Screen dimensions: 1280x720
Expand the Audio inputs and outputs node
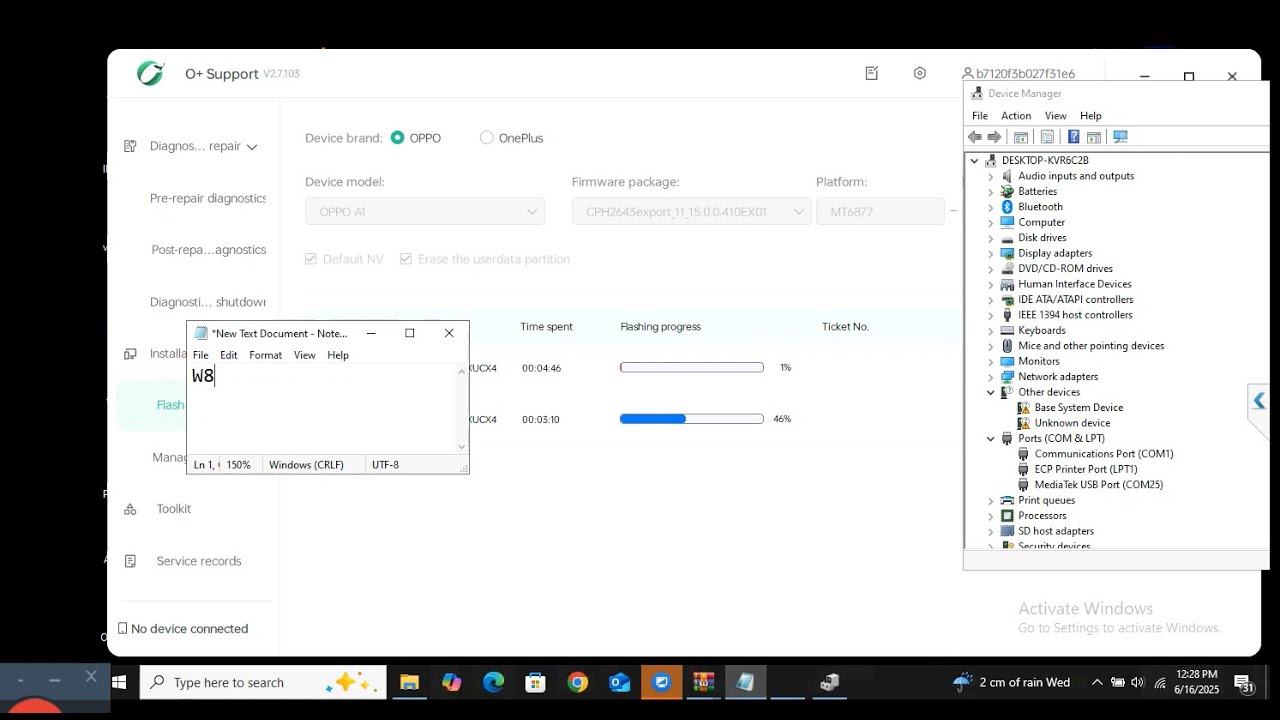pos(991,176)
